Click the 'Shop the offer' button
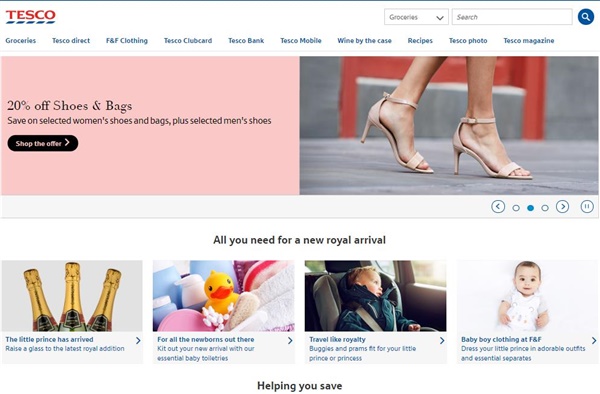Viewport: 600px width, 394px height. [43, 143]
